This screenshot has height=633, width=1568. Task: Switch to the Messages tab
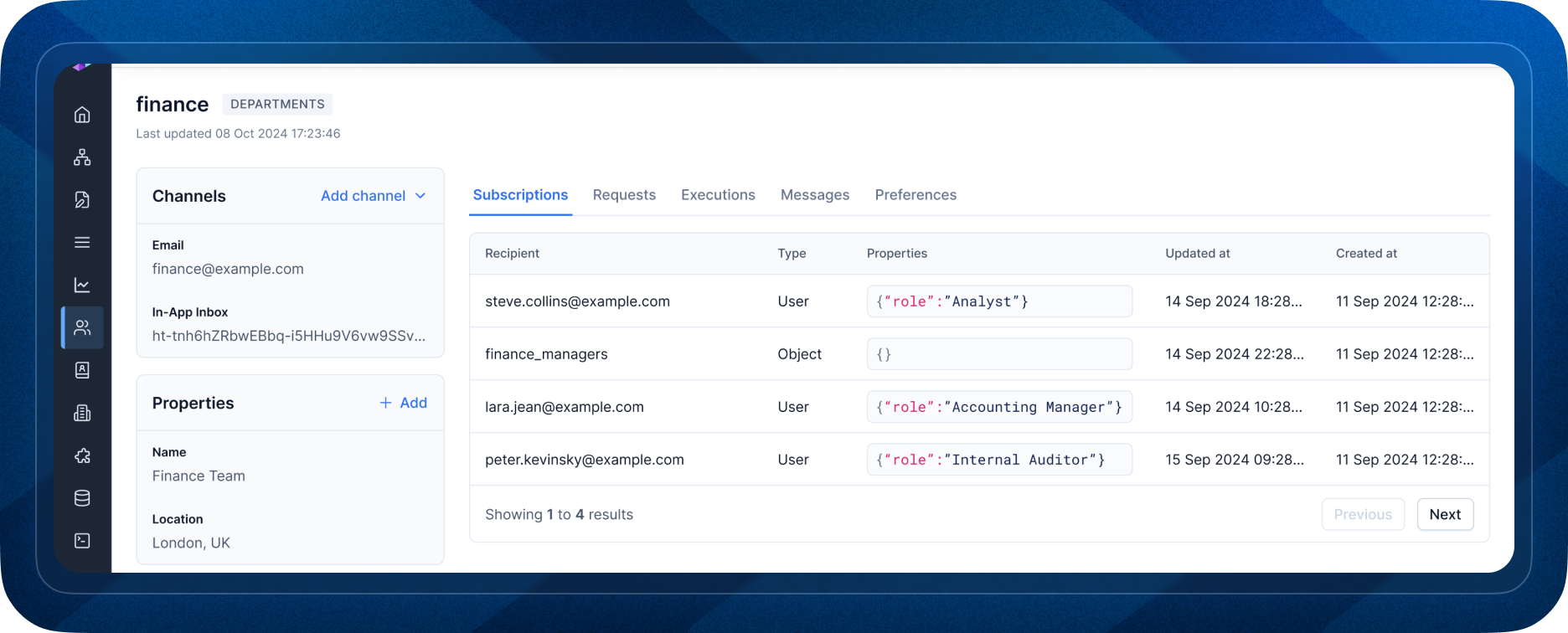(x=815, y=195)
